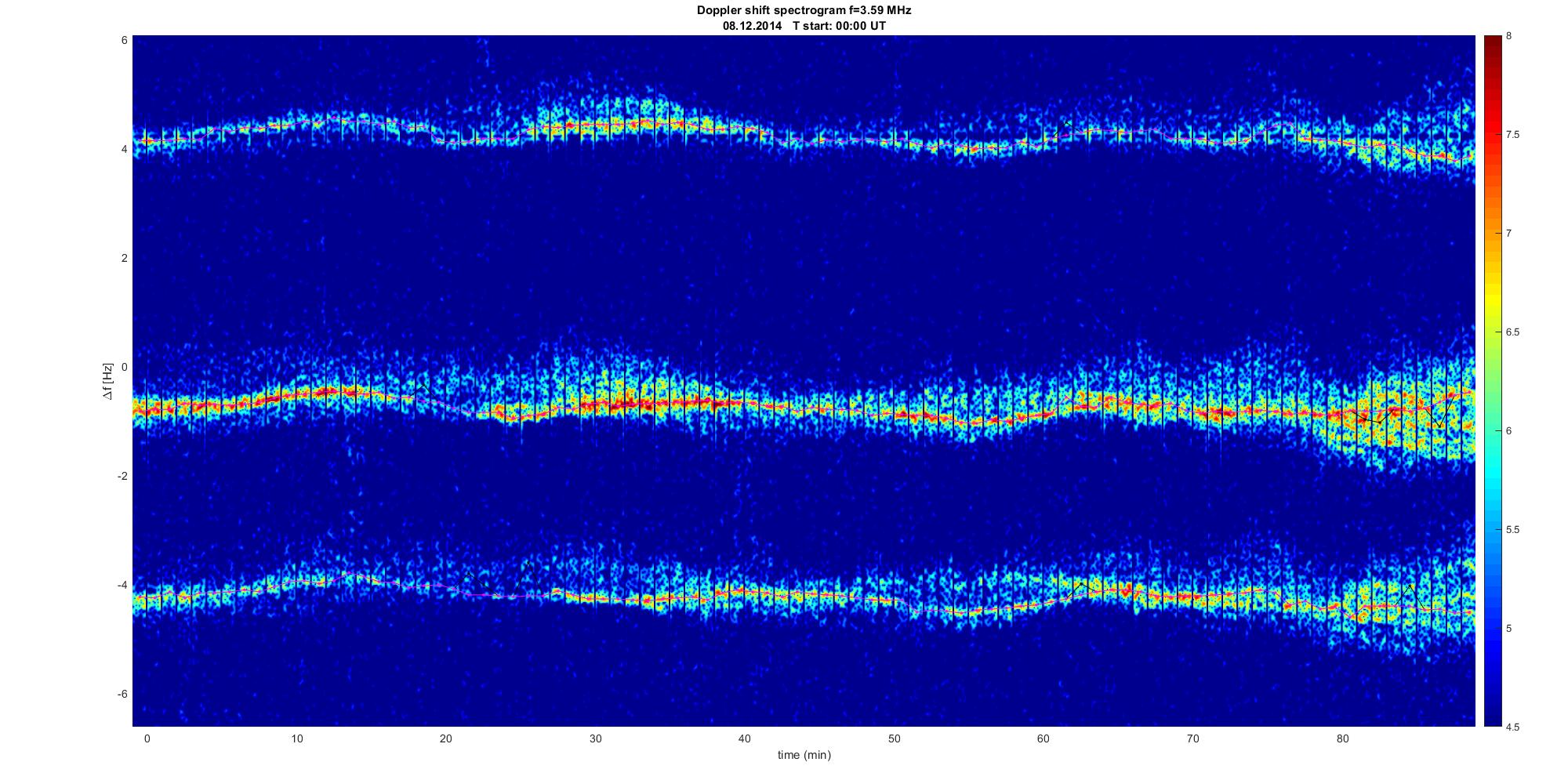Image resolution: width=1568 pixels, height=780 pixels.
Task: Click the yellow region of the colorbar
Action: click(1493, 302)
